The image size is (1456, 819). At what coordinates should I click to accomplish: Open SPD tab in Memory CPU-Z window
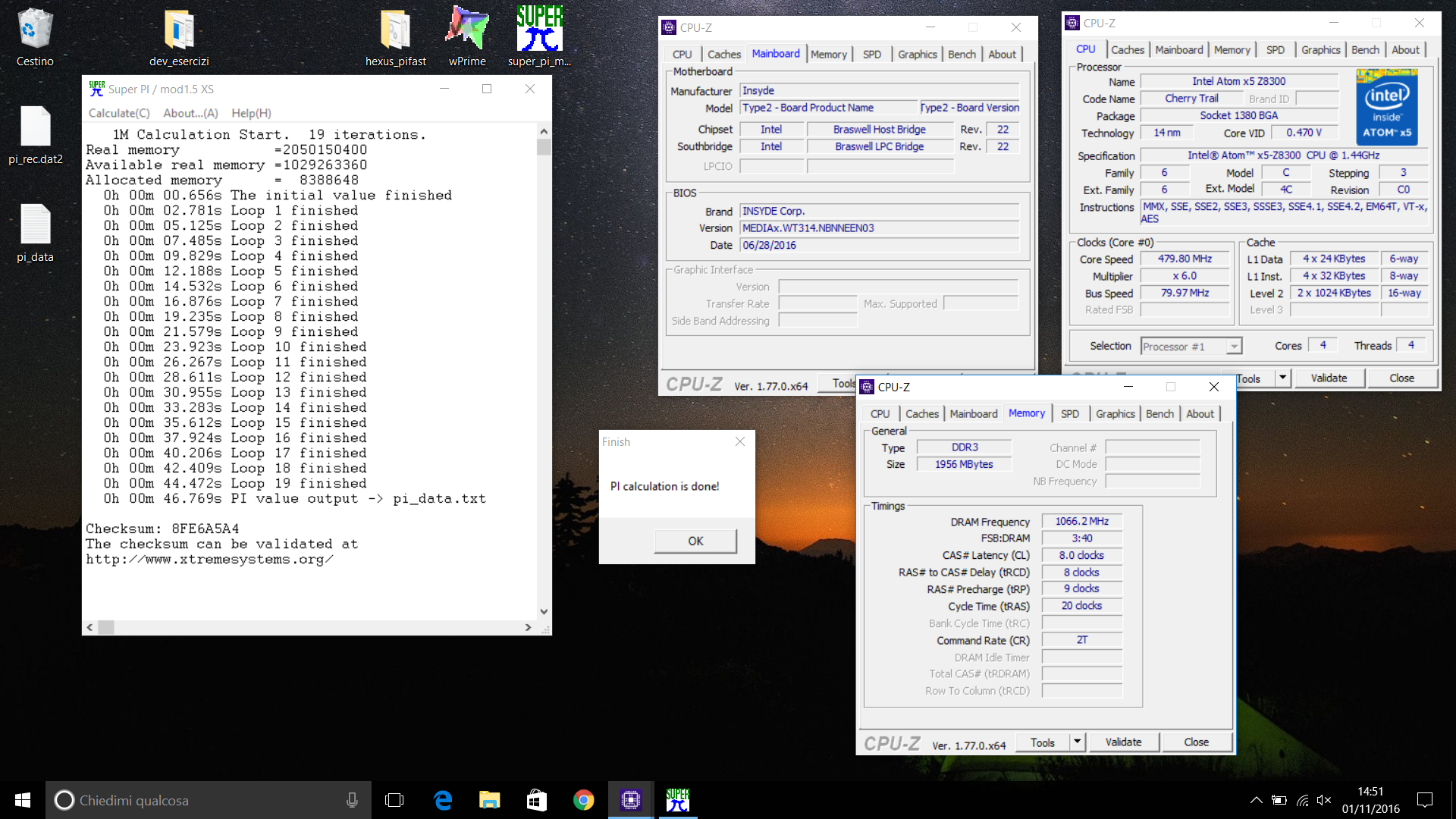[1069, 414]
